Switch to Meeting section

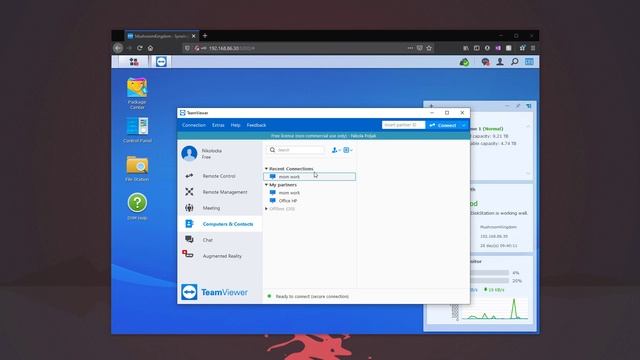[219, 208]
